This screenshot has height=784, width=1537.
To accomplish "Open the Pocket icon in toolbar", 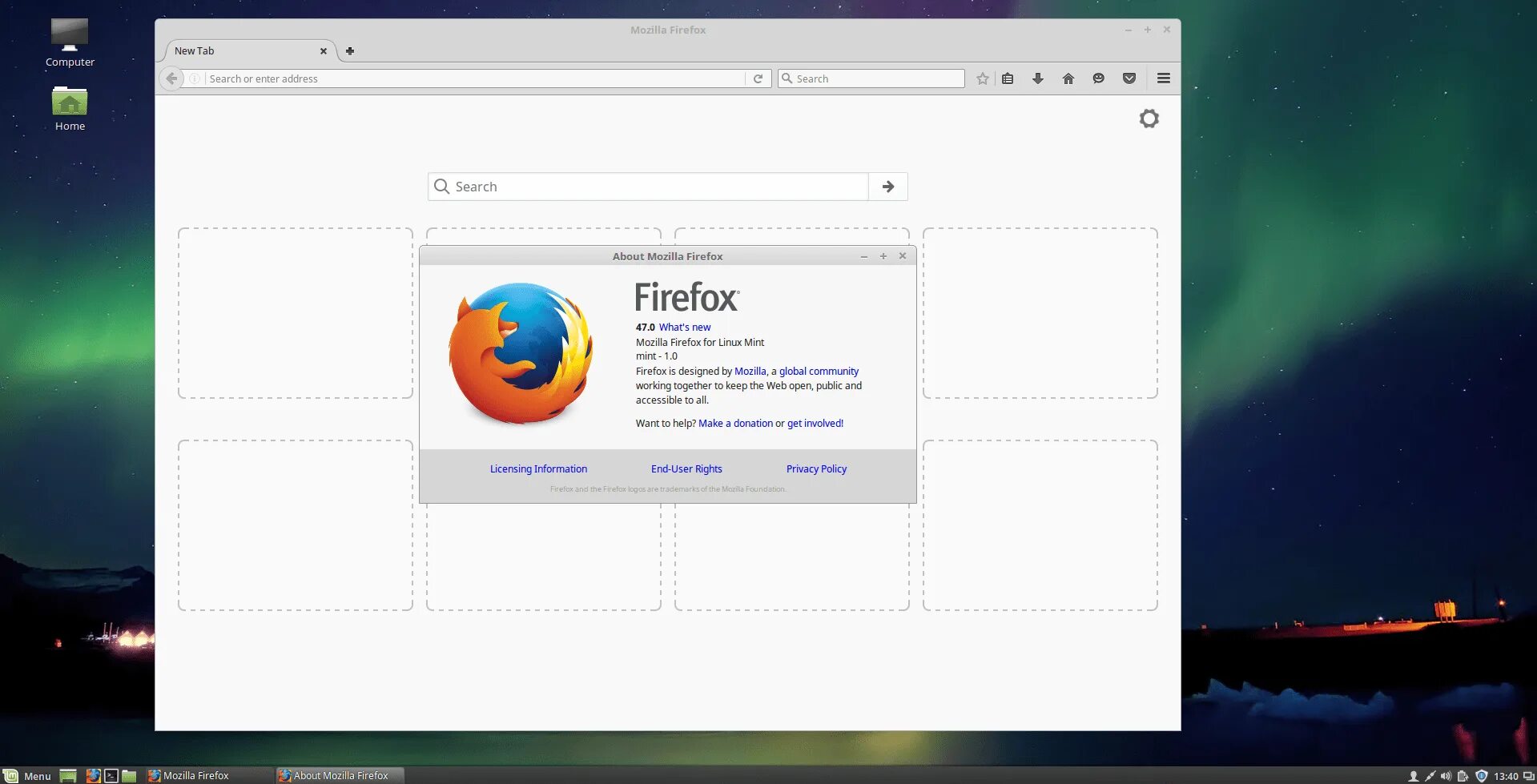I will (1129, 78).
